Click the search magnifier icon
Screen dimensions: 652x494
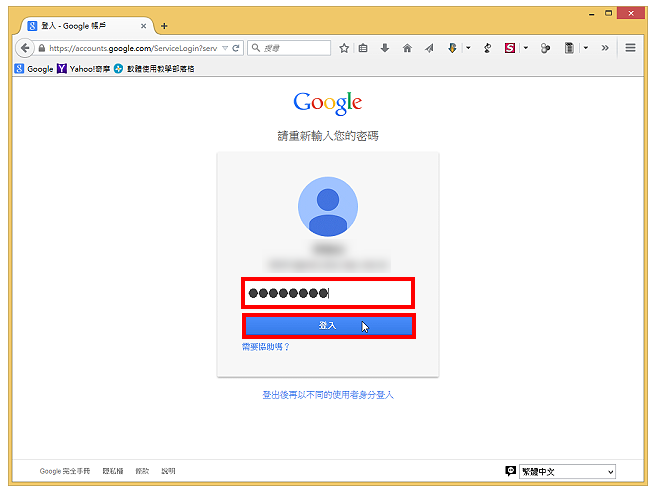pyautogui.click(x=256, y=48)
